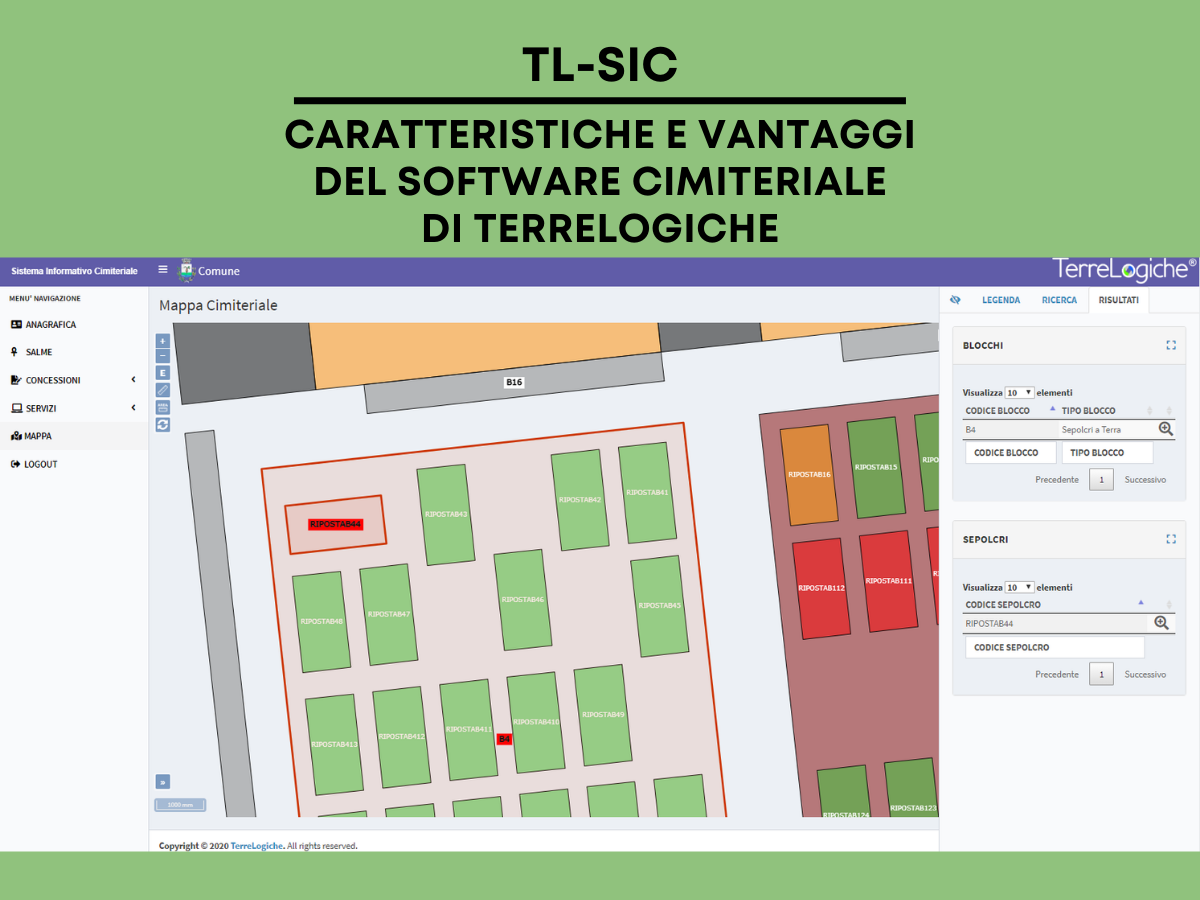
Task: Open BLOCCHI Visualizza elements count dropdown
Action: pyautogui.click(x=1020, y=393)
